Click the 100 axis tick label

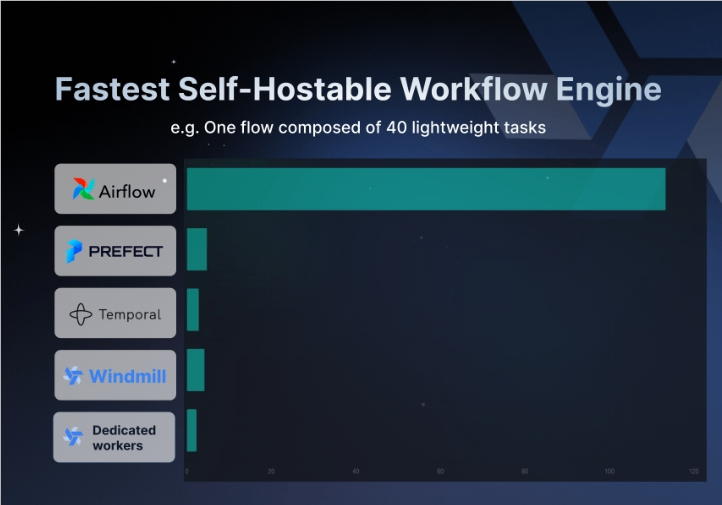coord(609,471)
